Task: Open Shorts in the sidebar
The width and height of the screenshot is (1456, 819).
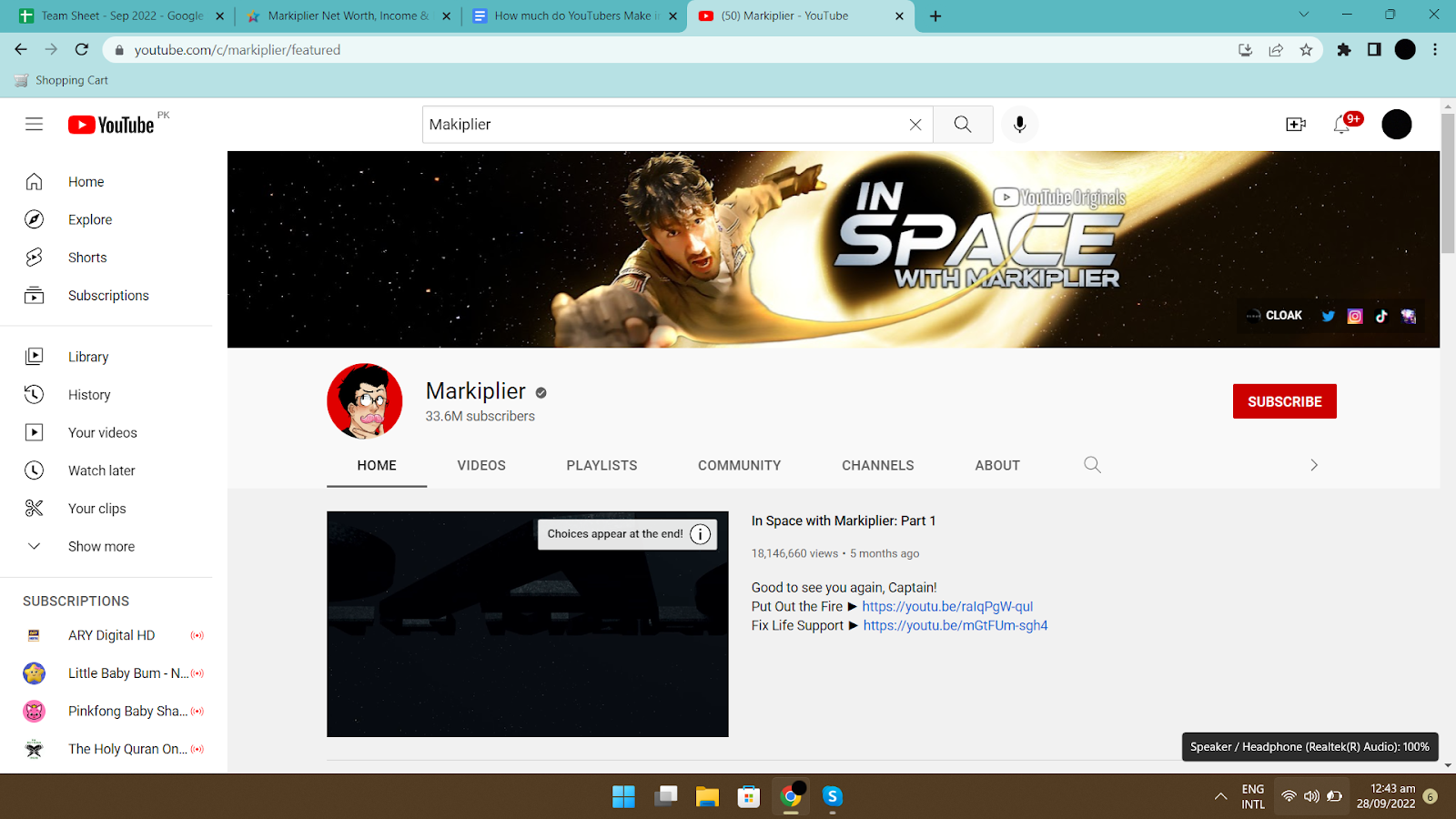Action: pyautogui.click(x=106, y=258)
